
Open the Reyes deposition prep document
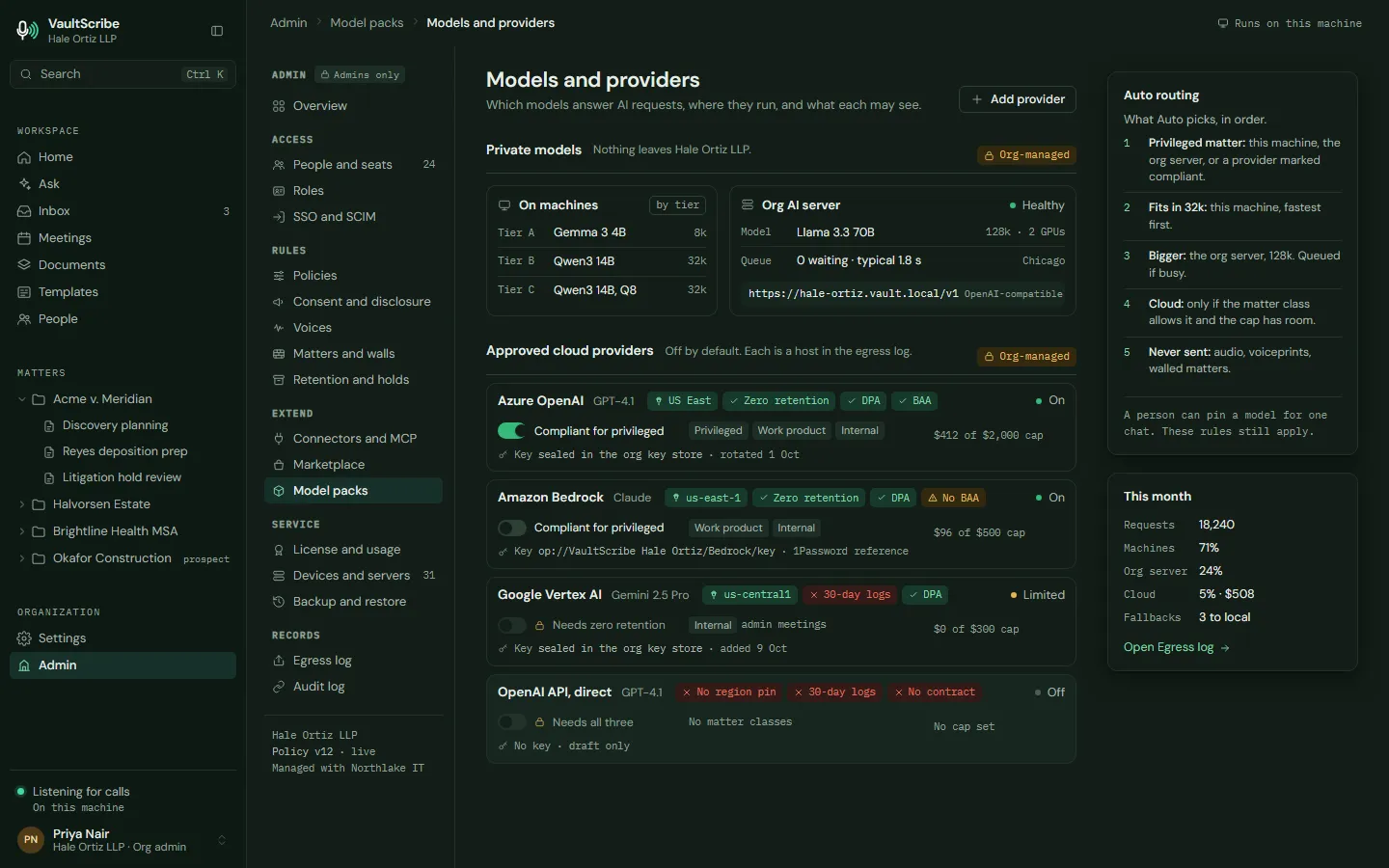[x=123, y=451]
